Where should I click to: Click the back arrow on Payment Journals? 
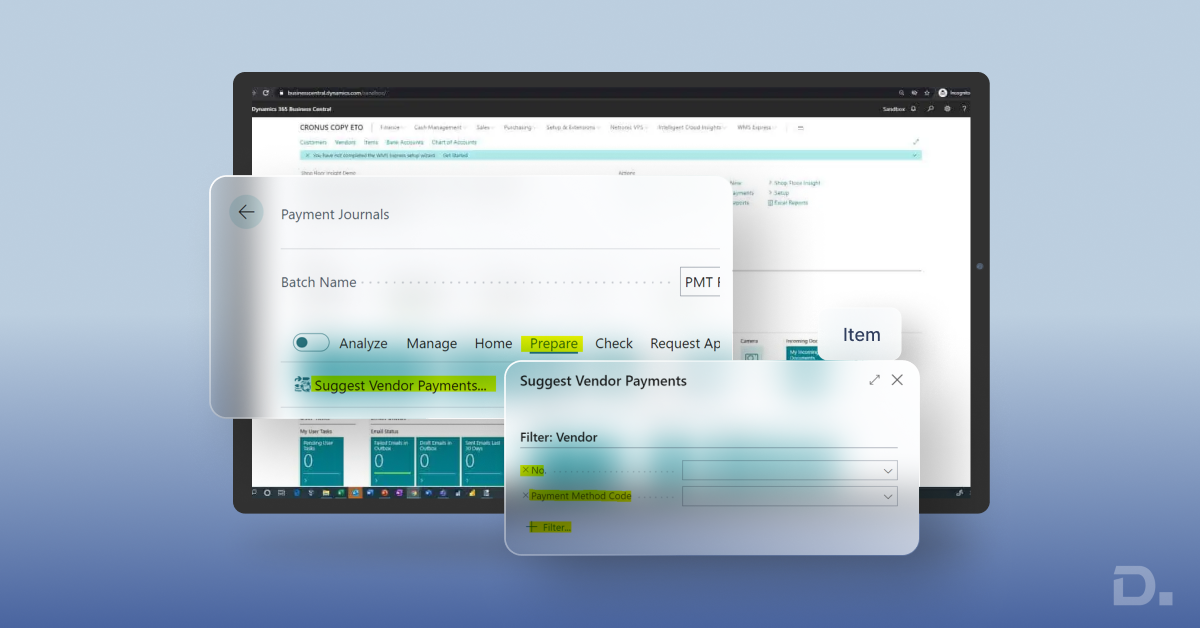coord(246,212)
